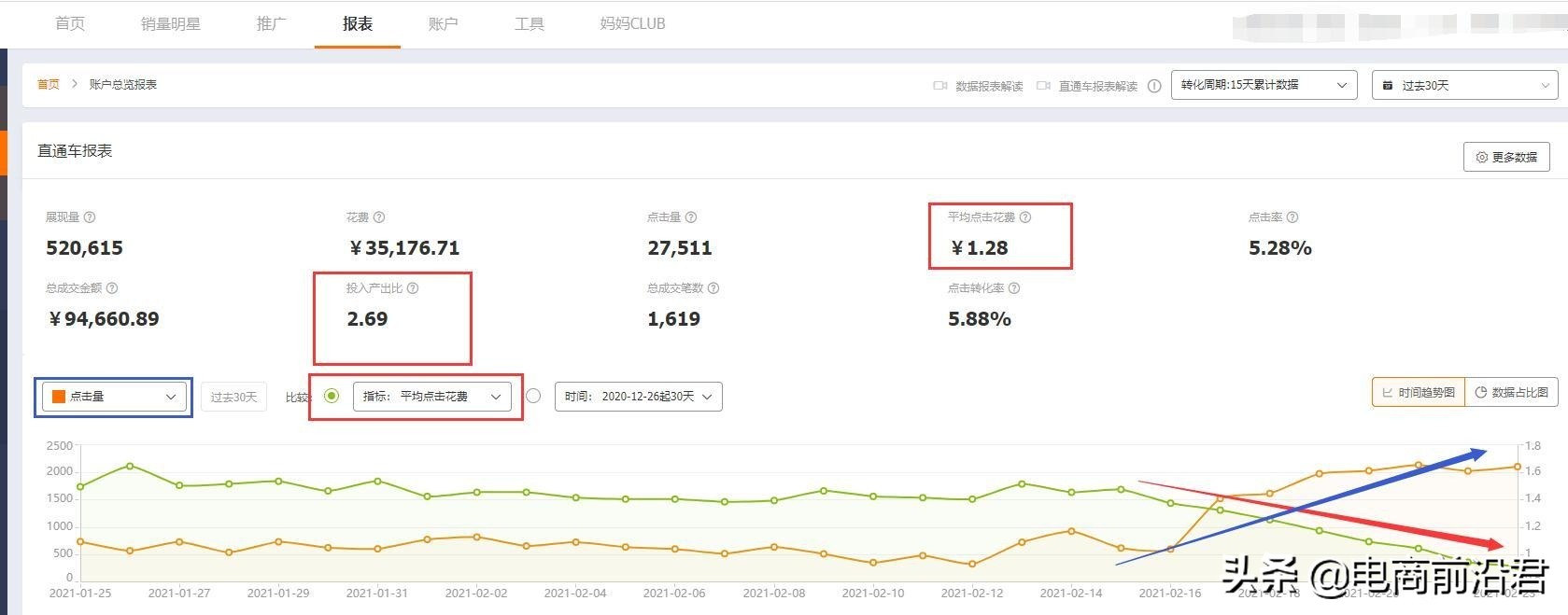Click the video icon before 数据报表解读
The height and width of the screenshot is (615, 1568).
(x=940, y=86)
